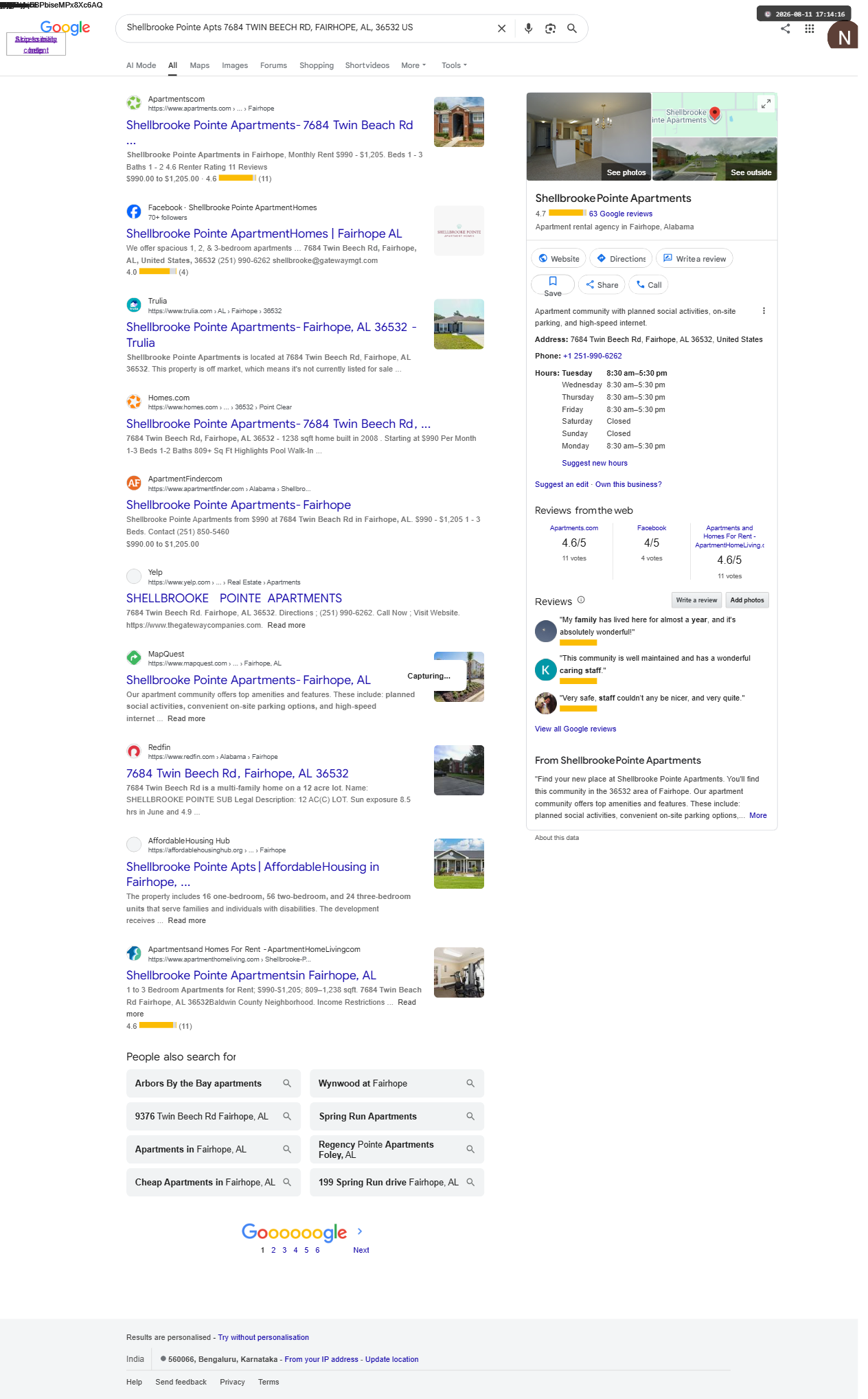Open the More search filters dropdown
The image size is (868, 1399).
(413, 65)
